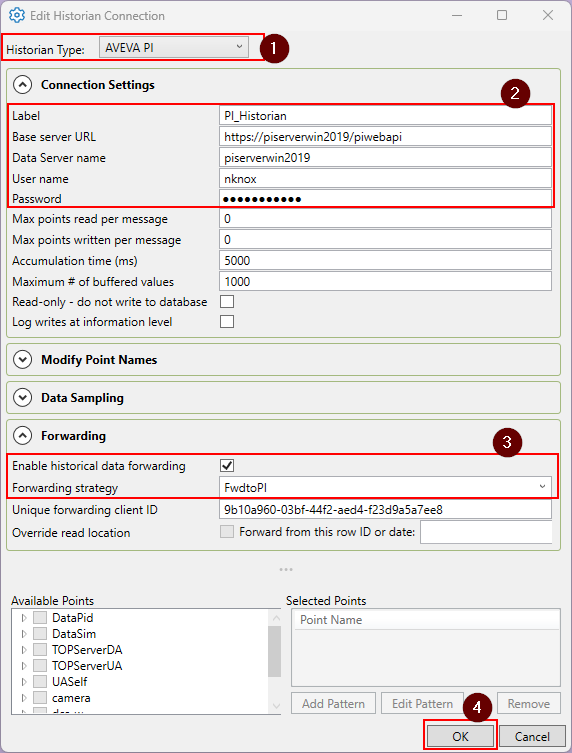Click the Remove button
572x753 pixels.
[529, 704]
